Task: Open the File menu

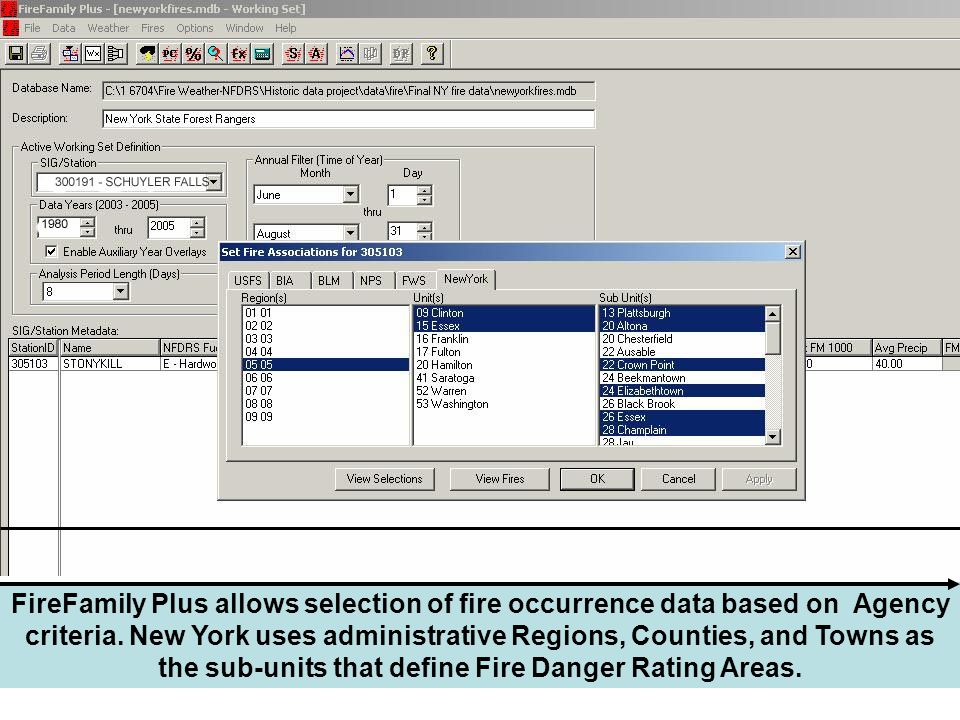Action: click(32, 28)
